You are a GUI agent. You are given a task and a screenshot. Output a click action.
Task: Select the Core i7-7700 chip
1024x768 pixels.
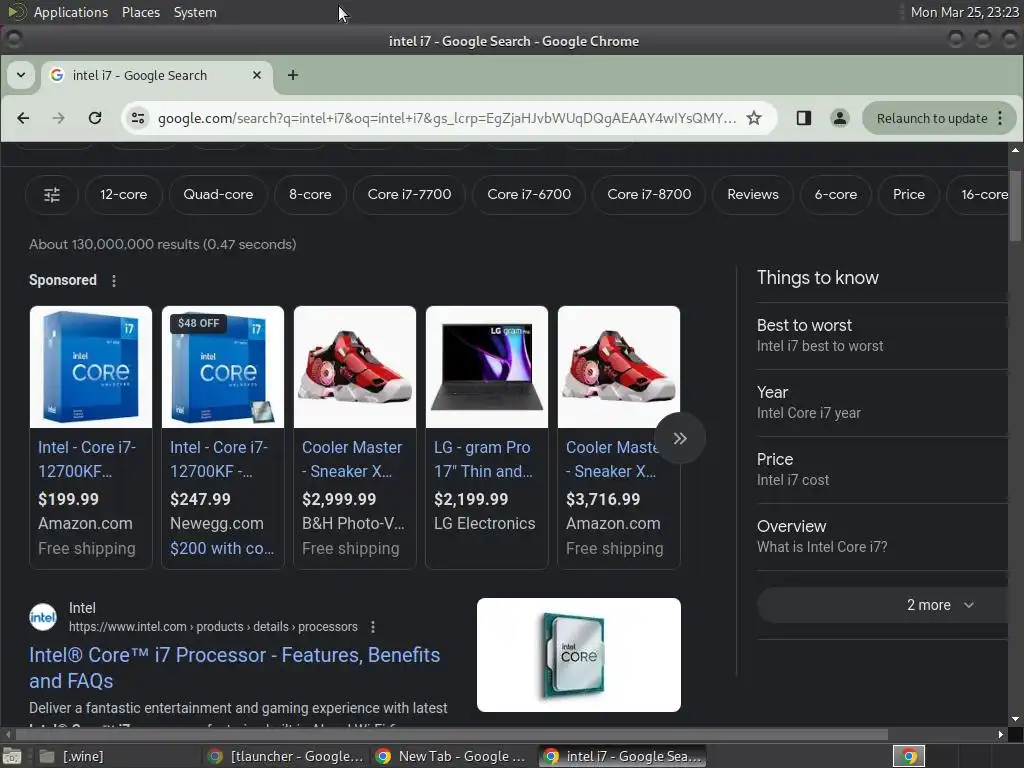point(409,195)
